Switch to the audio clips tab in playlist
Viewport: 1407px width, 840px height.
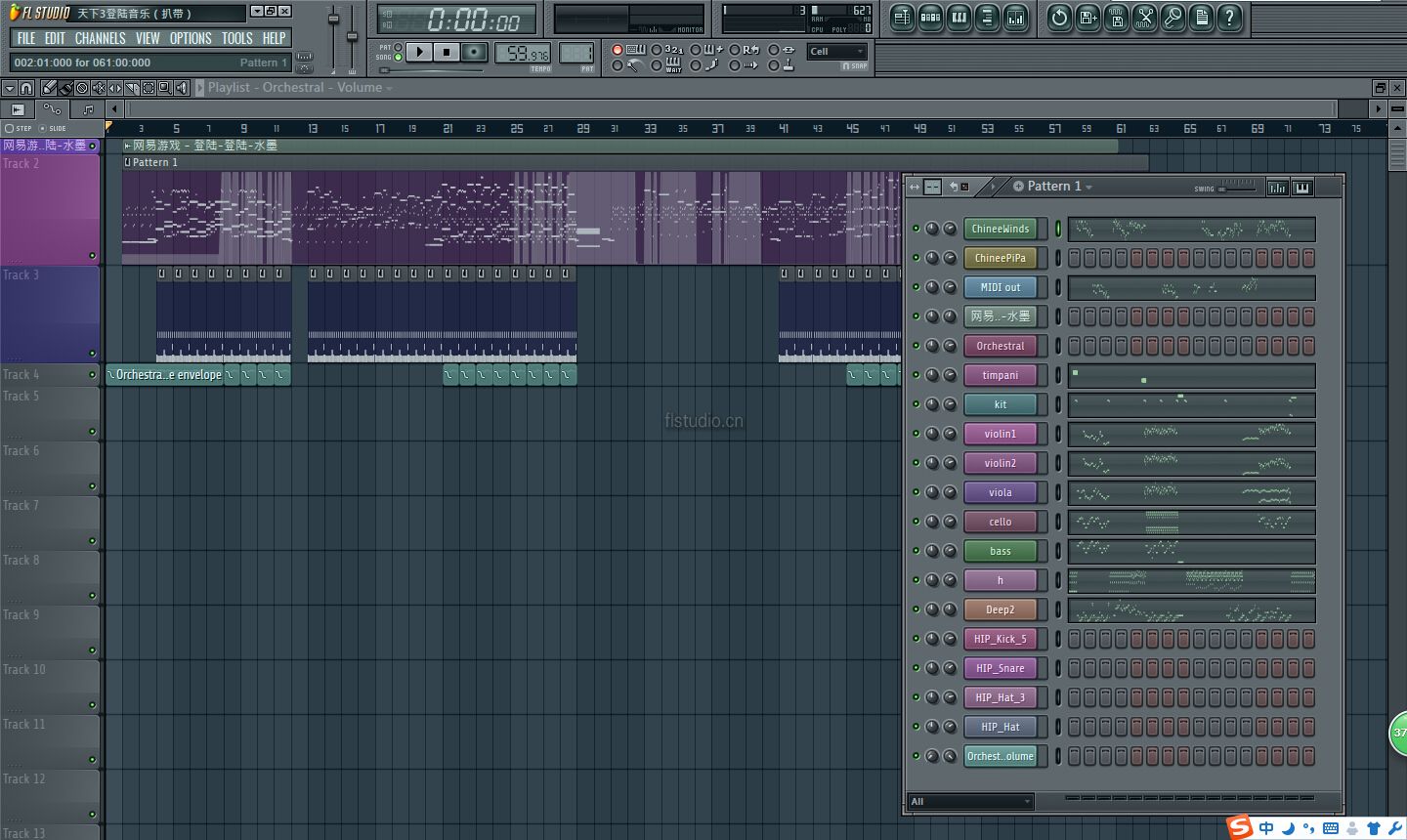[x=18, y=109]
